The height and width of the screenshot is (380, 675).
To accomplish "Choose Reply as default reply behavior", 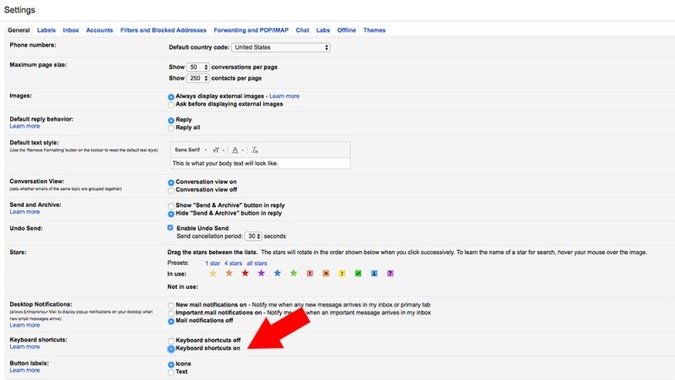I will point(171,120).
